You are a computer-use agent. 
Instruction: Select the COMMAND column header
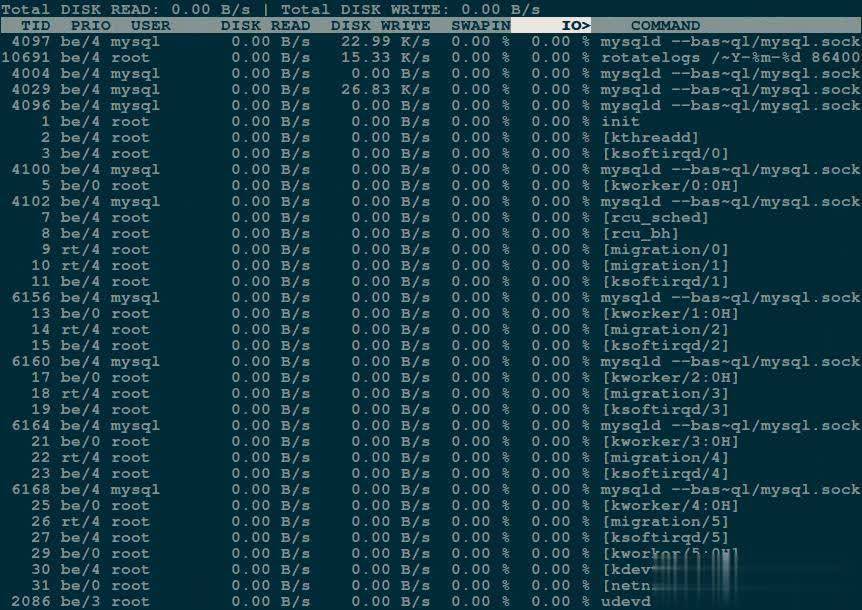click(665, 25)
